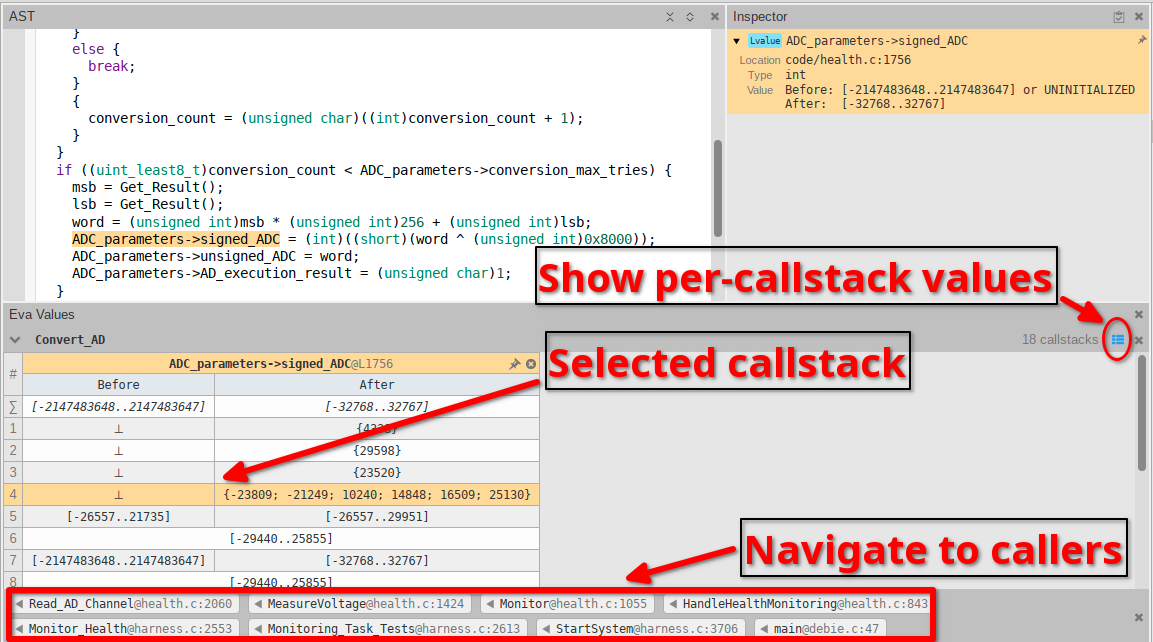Navigate to caller MeasureVoltage@health.c:1424
The image size is (1153, 642).
(360, 604)
